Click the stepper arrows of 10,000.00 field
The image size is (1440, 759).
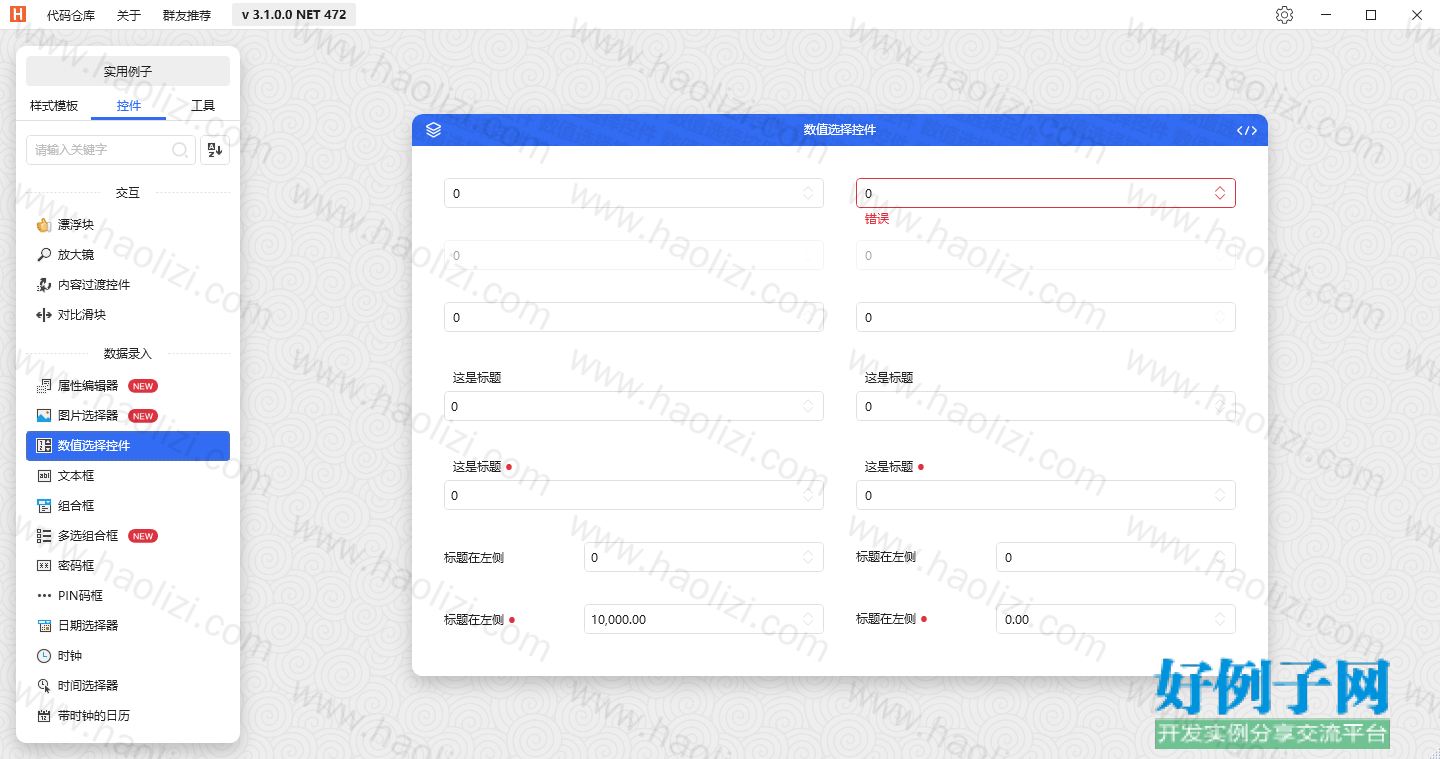[808, 619]
